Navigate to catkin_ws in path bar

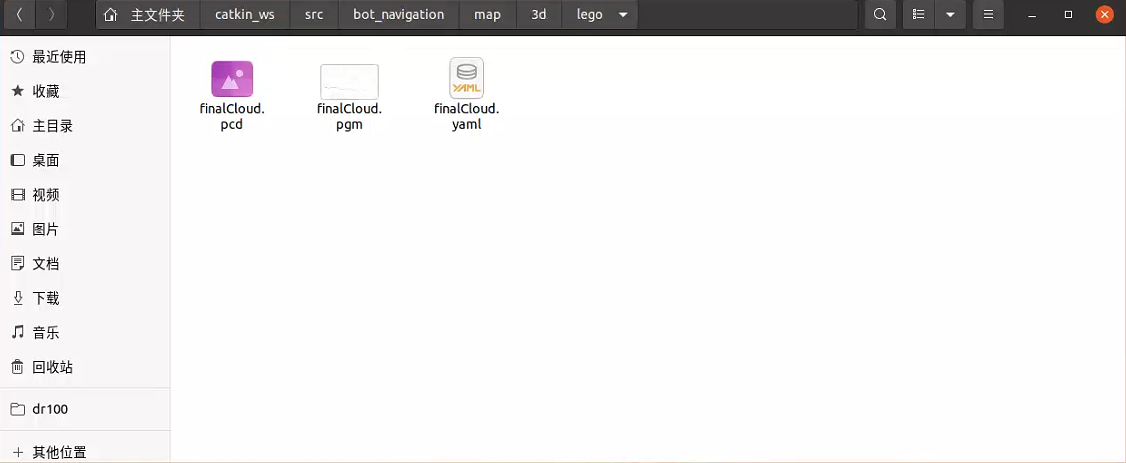[x=245, y=15]
